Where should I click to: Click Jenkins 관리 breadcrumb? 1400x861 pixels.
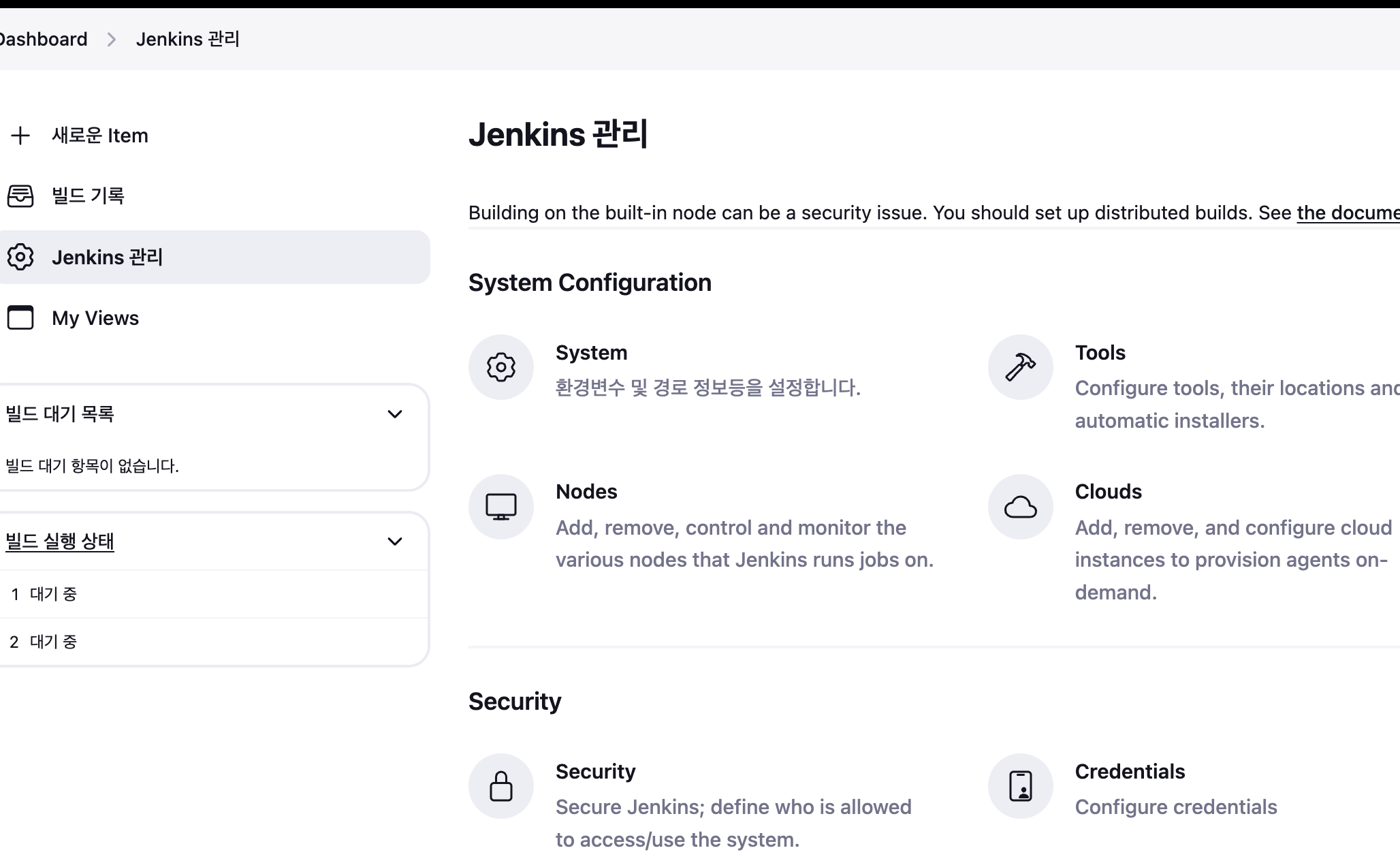pyautogui.click(x=188, y=39)
